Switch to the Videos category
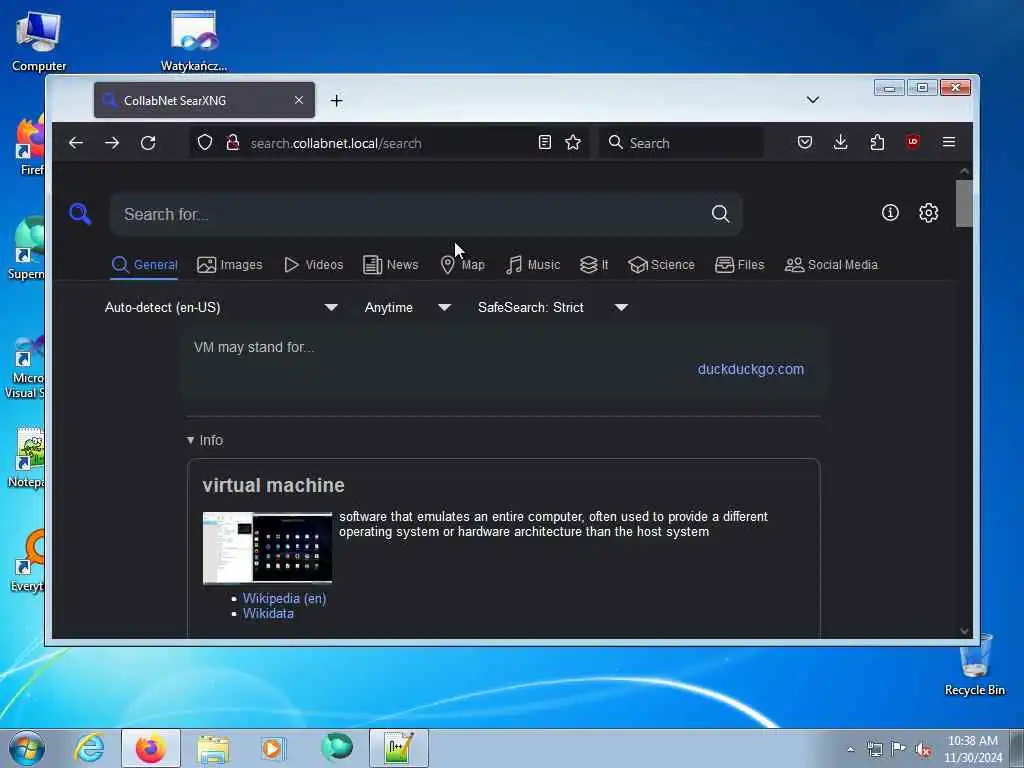The width and height of the screenshot is (1024, 768). (313, 264)
